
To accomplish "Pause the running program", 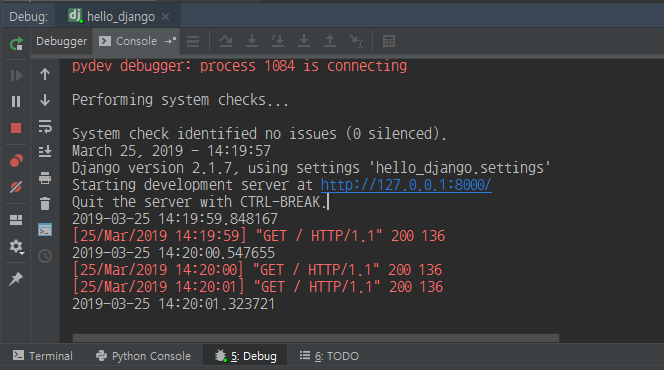I will (x=16, y=102).
